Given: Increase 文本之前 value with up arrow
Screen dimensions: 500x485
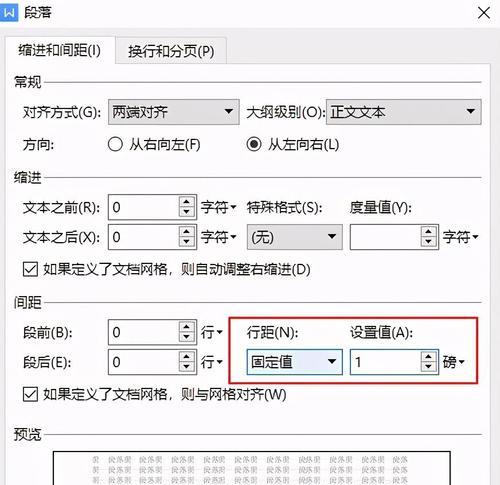Looking at the screenshot, I should (x=187, y=202).
